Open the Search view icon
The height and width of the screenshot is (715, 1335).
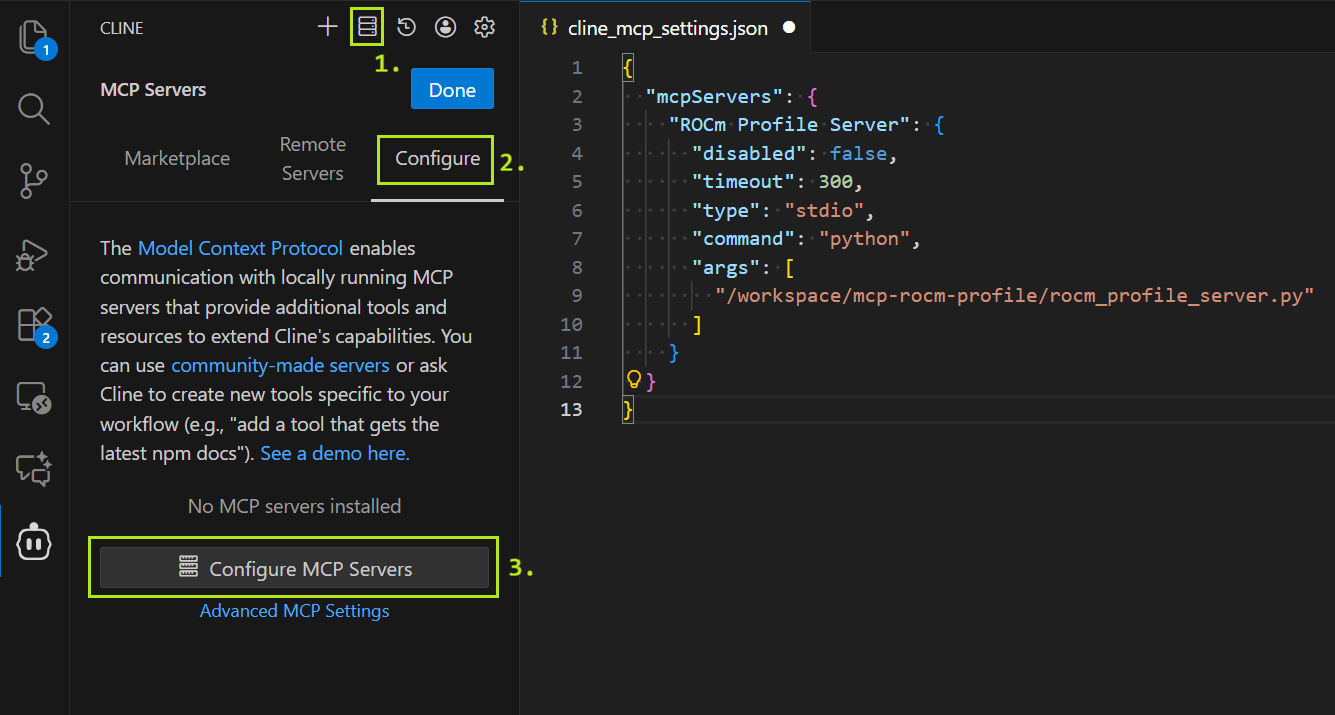(34, 109)
